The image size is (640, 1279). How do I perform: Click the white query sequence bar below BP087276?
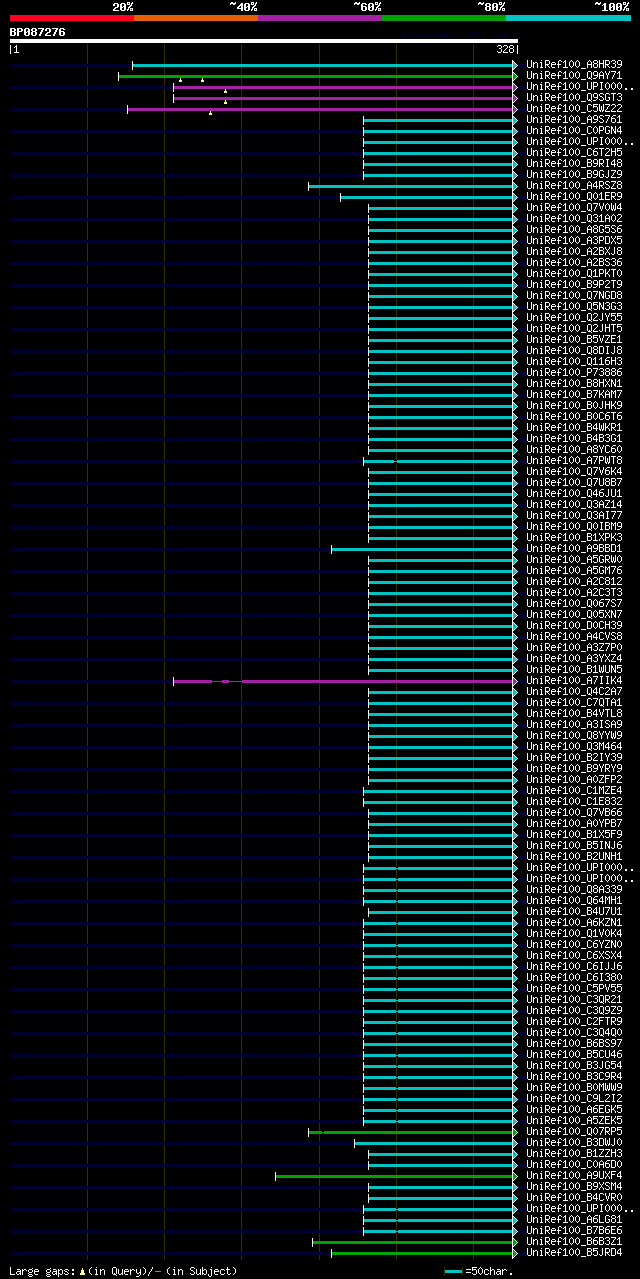(264, 41)
